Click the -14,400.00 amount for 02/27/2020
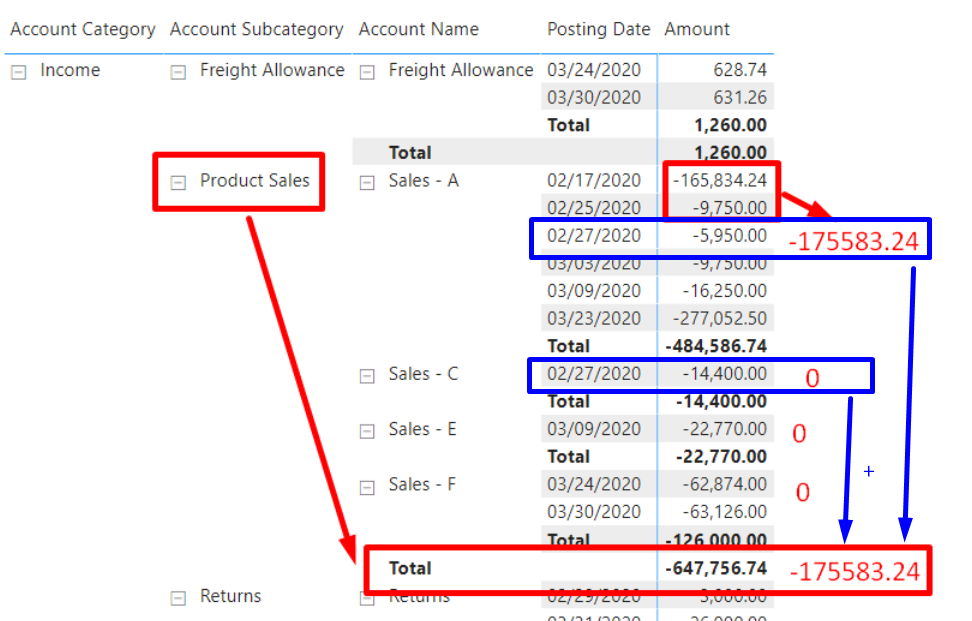The image size is (972, 621). [725, 374]
